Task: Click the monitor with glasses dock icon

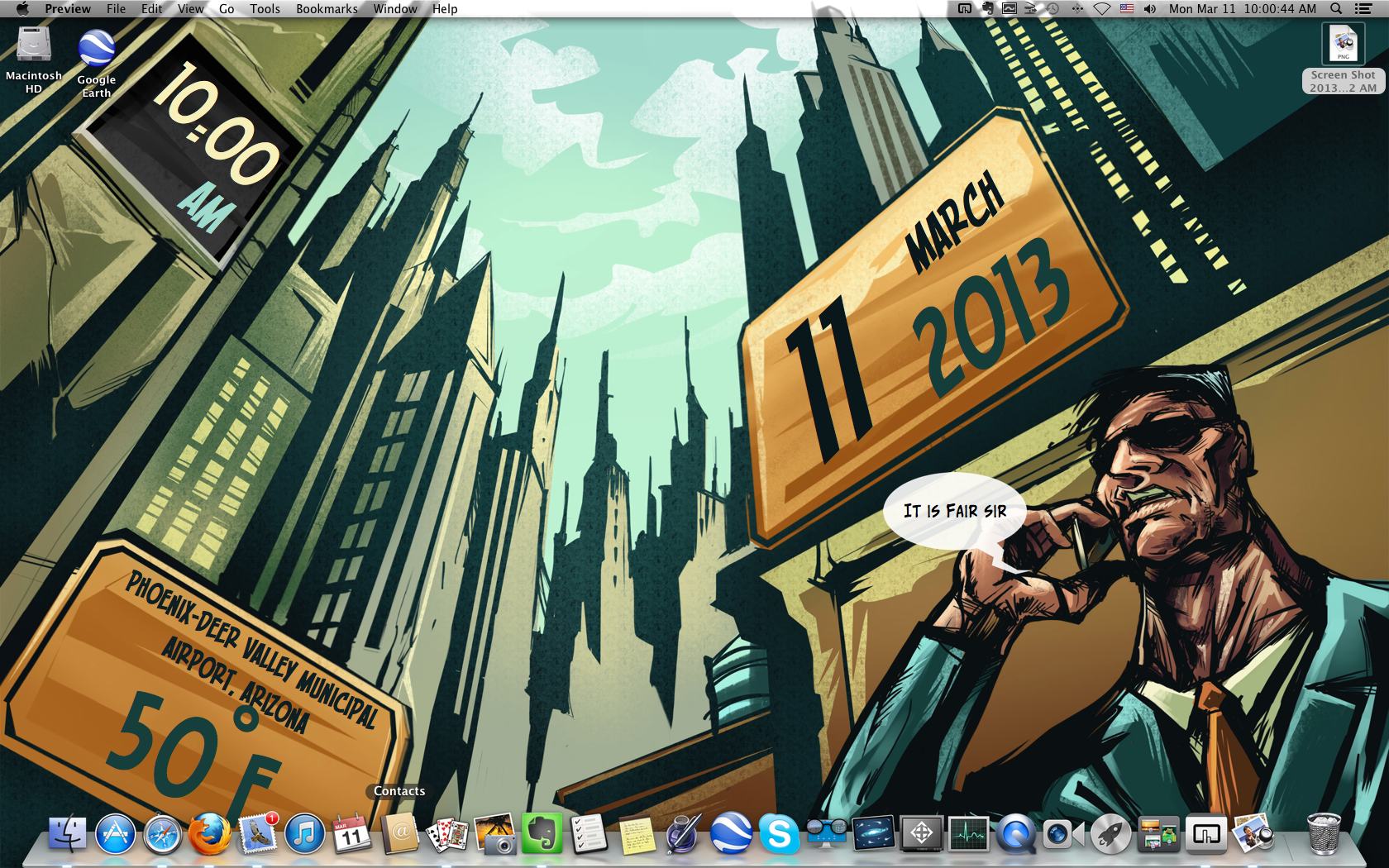Action: coord(827,834)
